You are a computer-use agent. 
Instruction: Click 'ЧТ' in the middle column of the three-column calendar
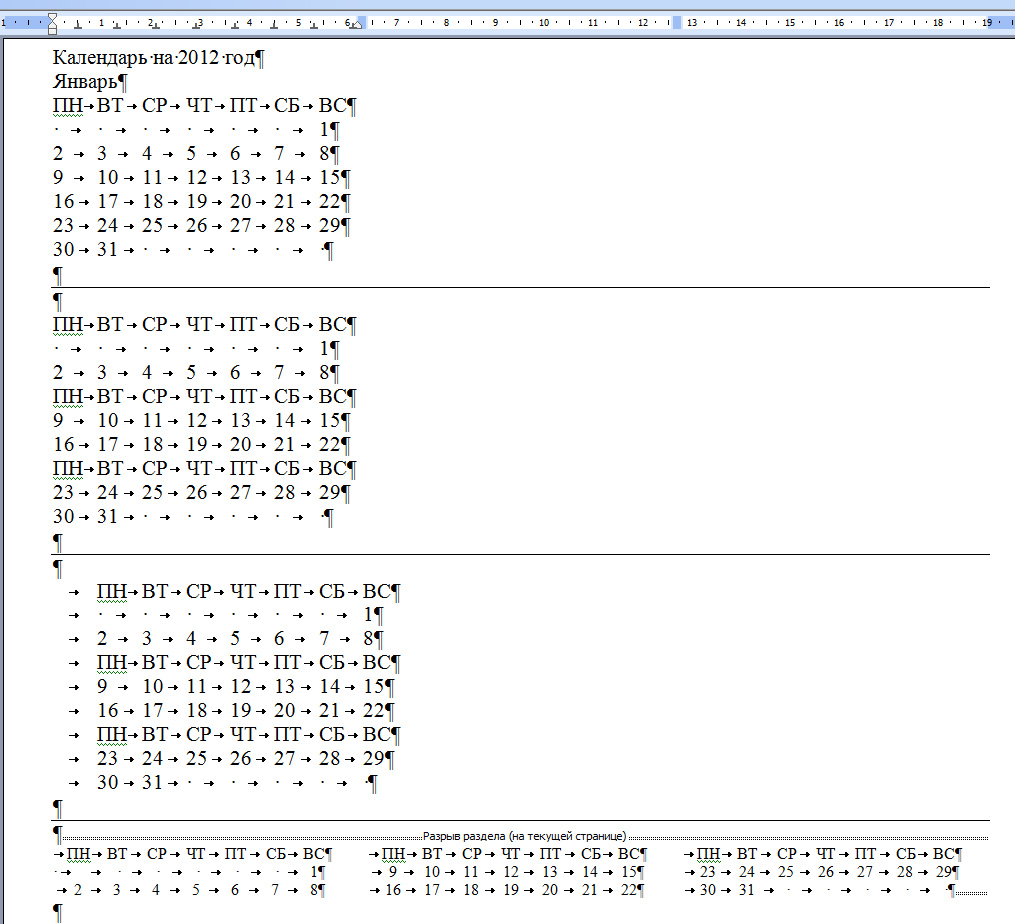tap(511, 854)
